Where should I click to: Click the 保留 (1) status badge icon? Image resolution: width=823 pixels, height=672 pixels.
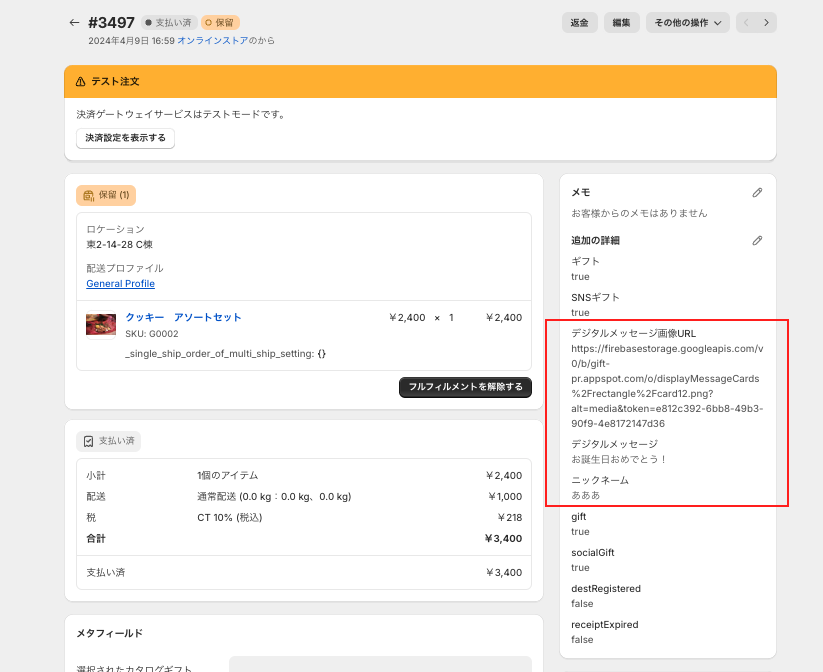pos(89,195)
